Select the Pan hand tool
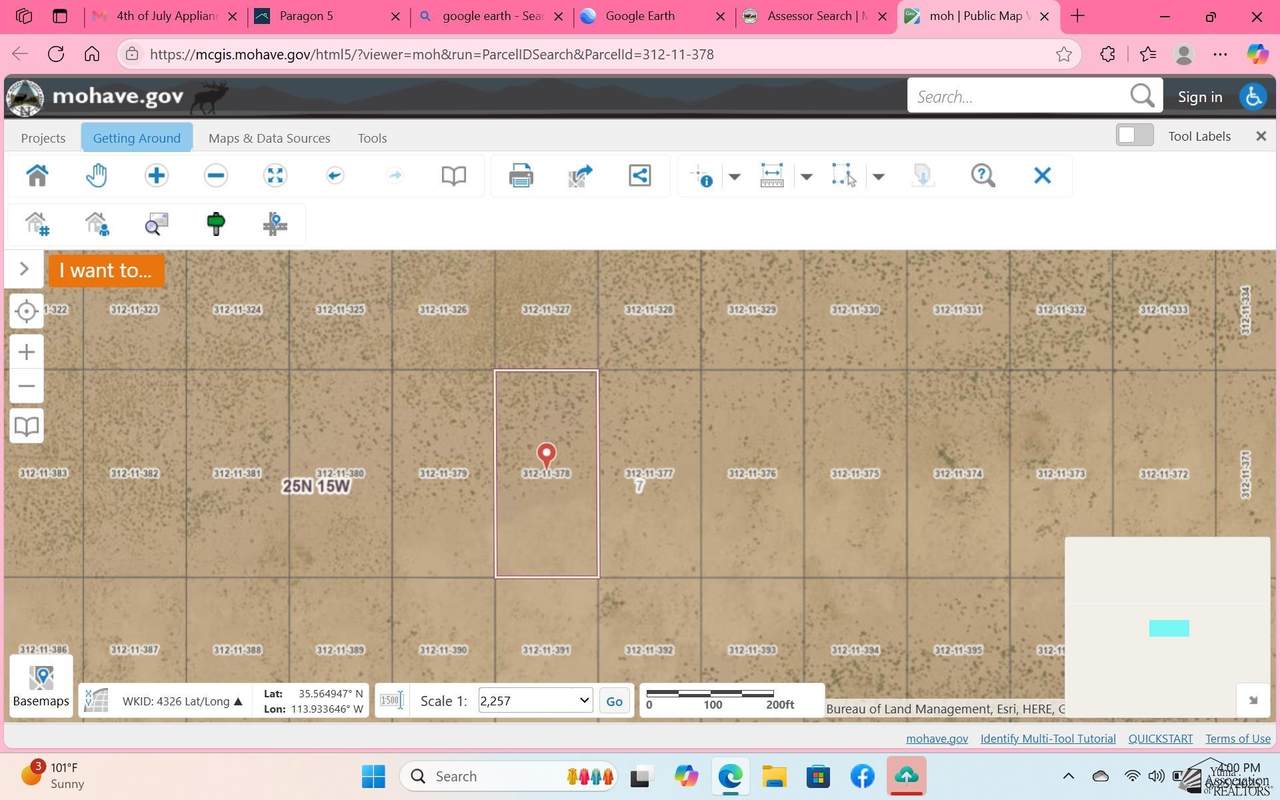Viewport: 1280px width, 800px height. (x=96, y=176)
